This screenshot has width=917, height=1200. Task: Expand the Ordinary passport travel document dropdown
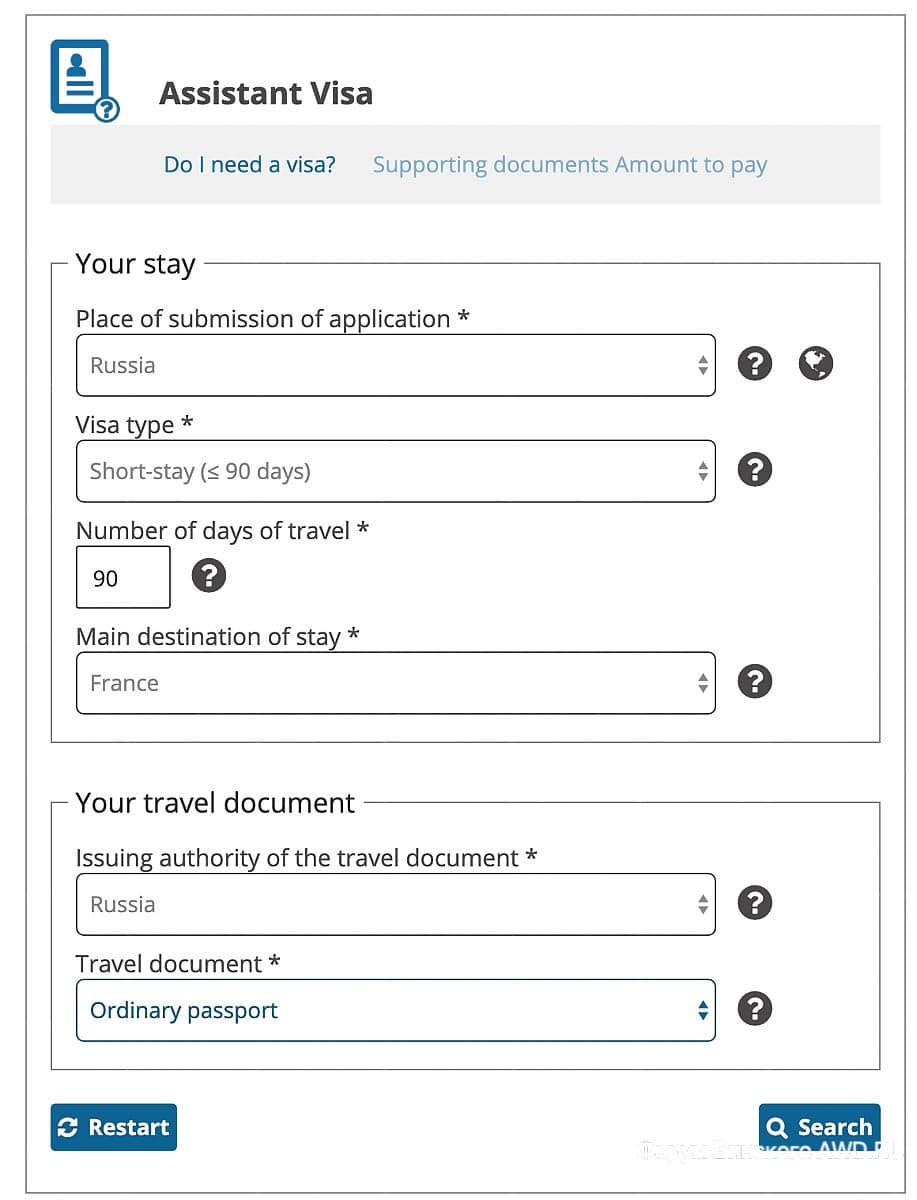coord(395,1010)
